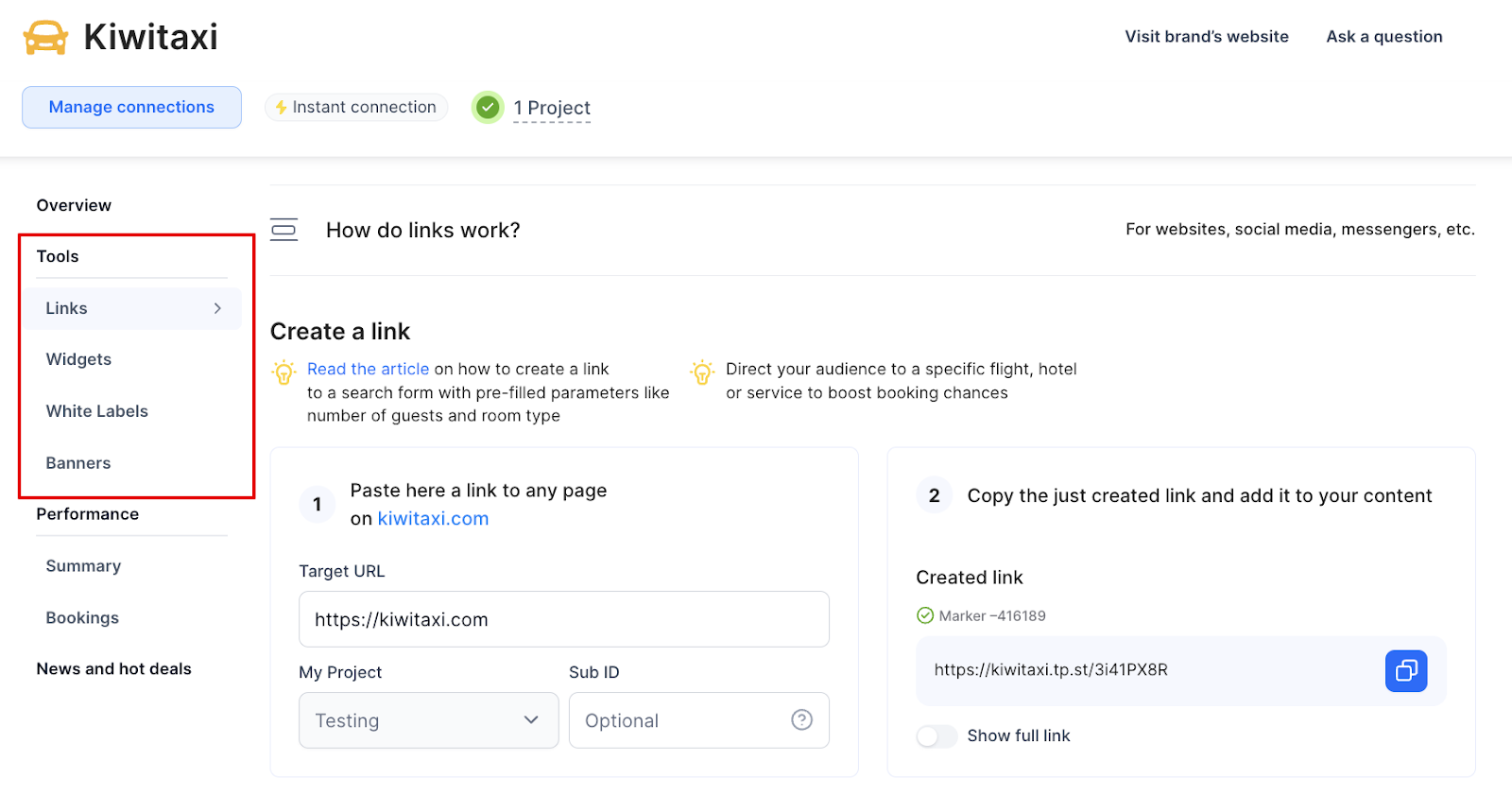Viewport: 1512px width, 795px height.
Task: Click Ask a question link
Action: click(1384, 37)
